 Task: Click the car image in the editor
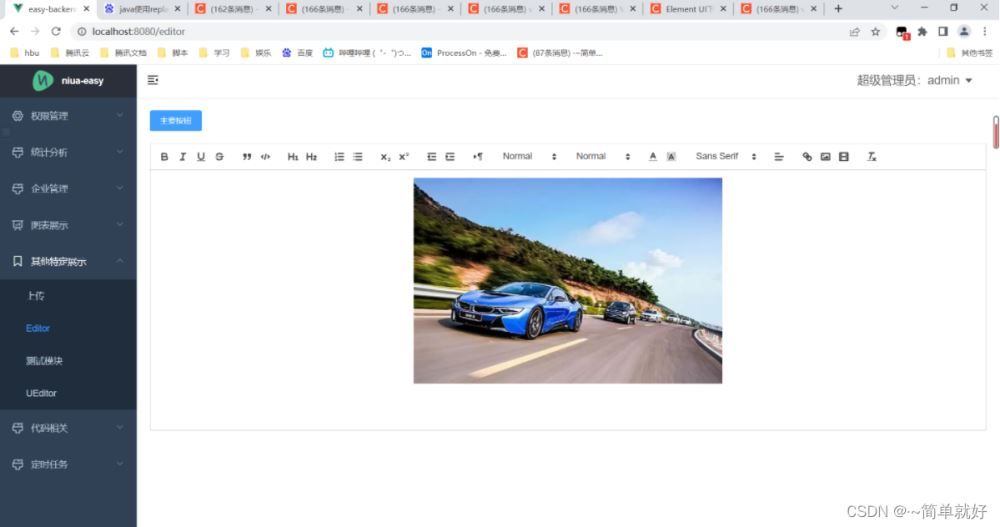[567, 280]
